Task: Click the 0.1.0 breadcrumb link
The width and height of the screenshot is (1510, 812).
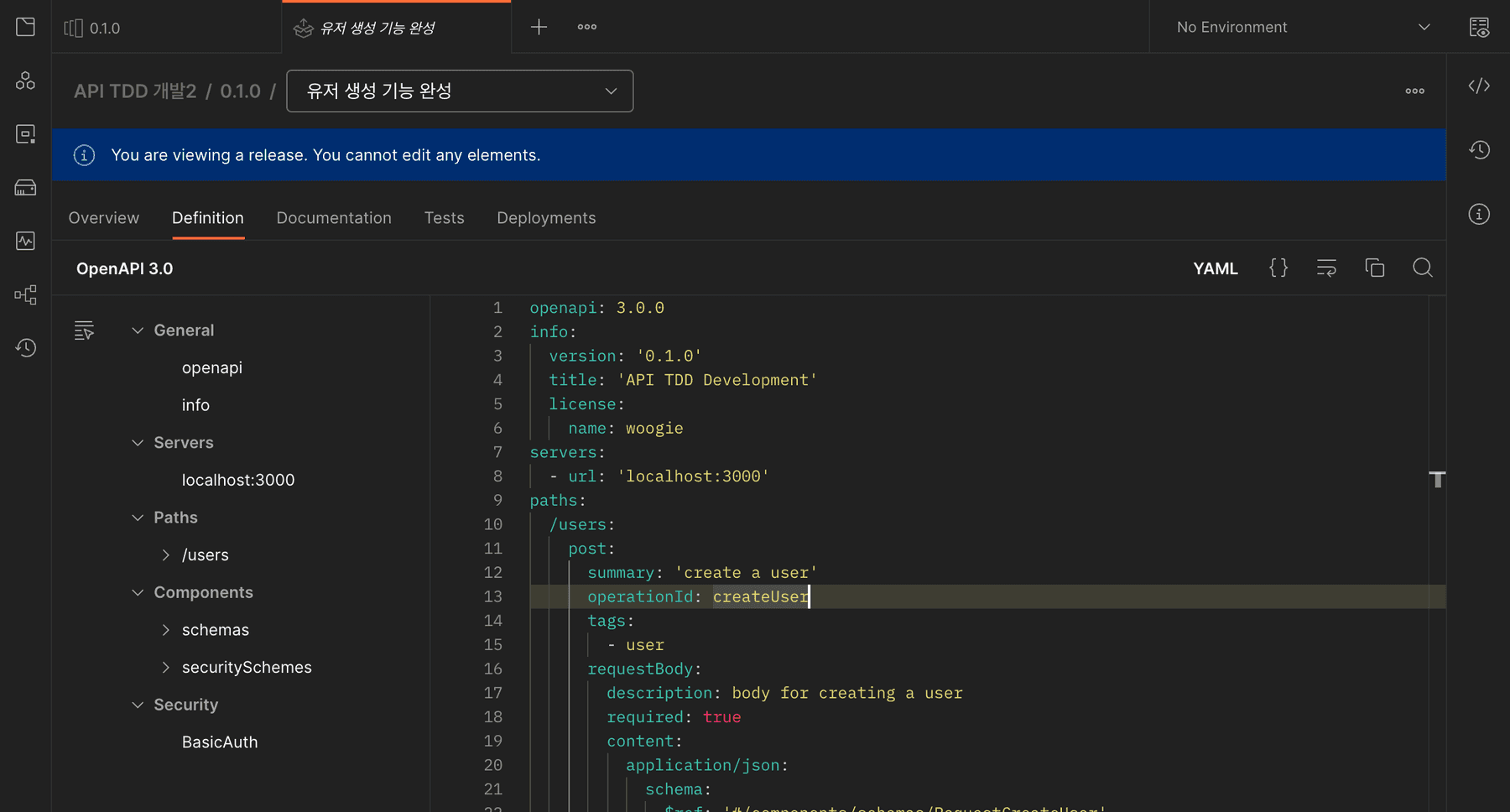Action: click(x=240, y=91)
